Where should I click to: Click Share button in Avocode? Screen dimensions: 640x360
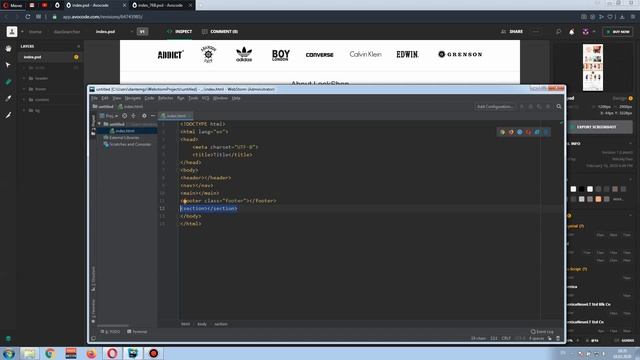tap(512, 31)
